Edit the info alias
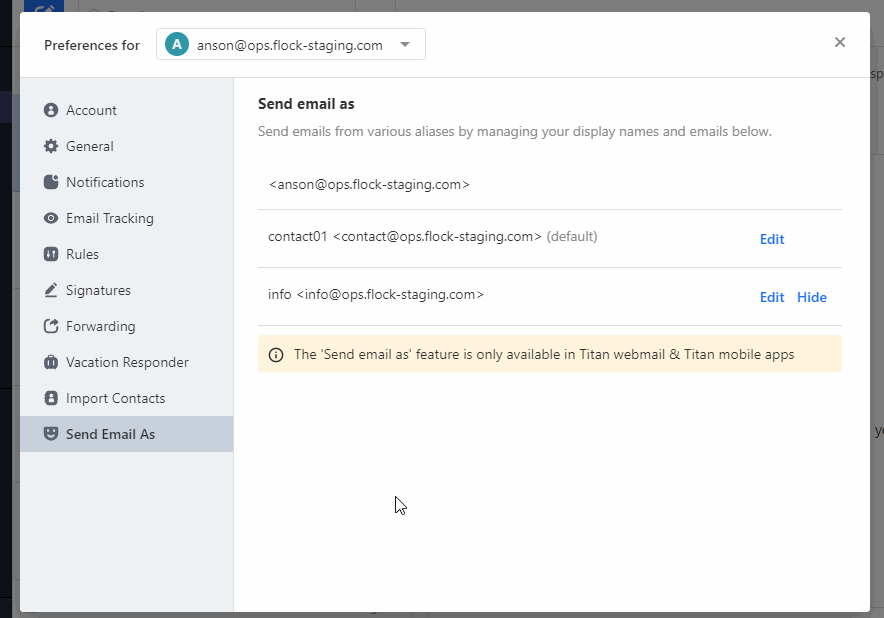884x618 pixels. coord(772,297)
